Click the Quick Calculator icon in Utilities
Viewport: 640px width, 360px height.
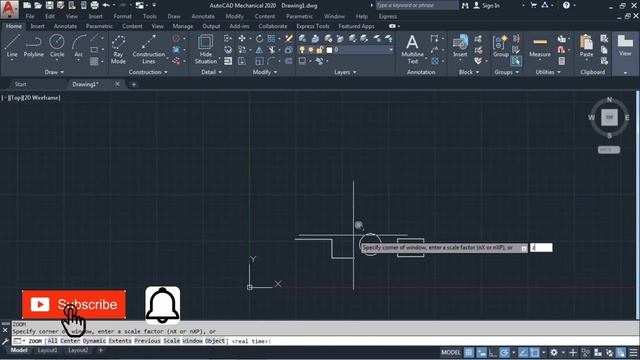click(x=562, y=61)
